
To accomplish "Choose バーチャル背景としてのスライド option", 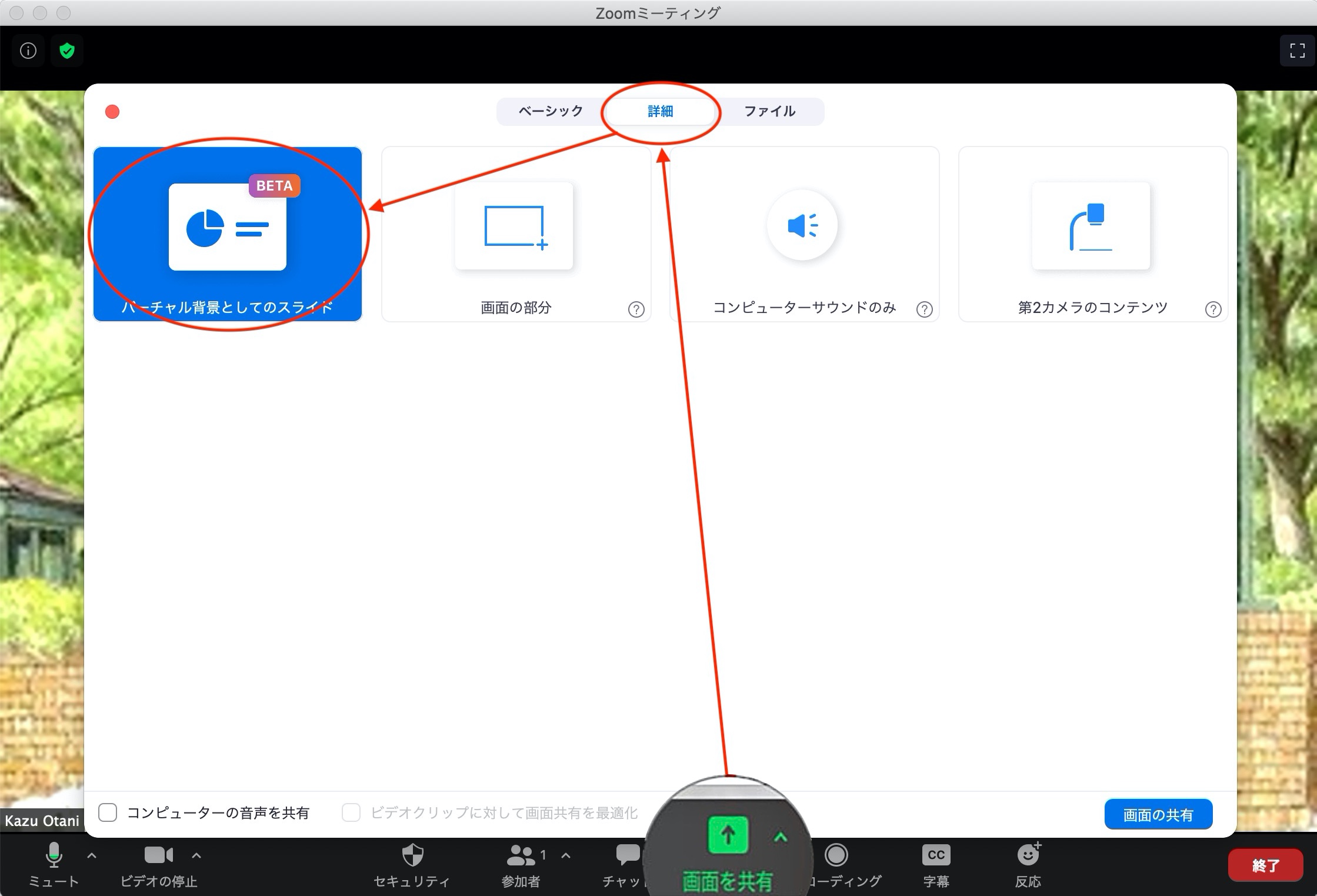I will click(228, 234).
